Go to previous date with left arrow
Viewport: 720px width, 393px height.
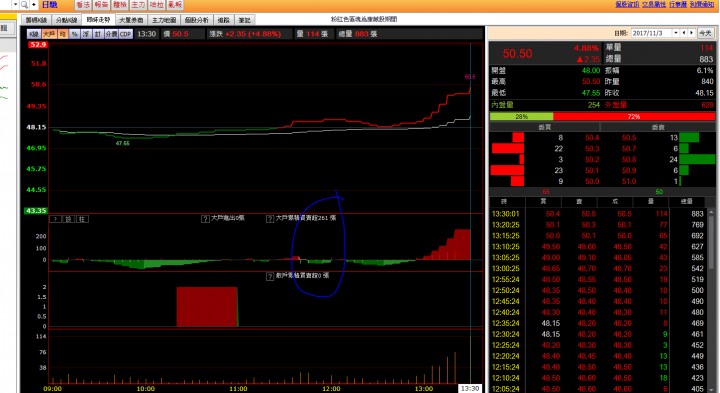[x=684, y=33]
